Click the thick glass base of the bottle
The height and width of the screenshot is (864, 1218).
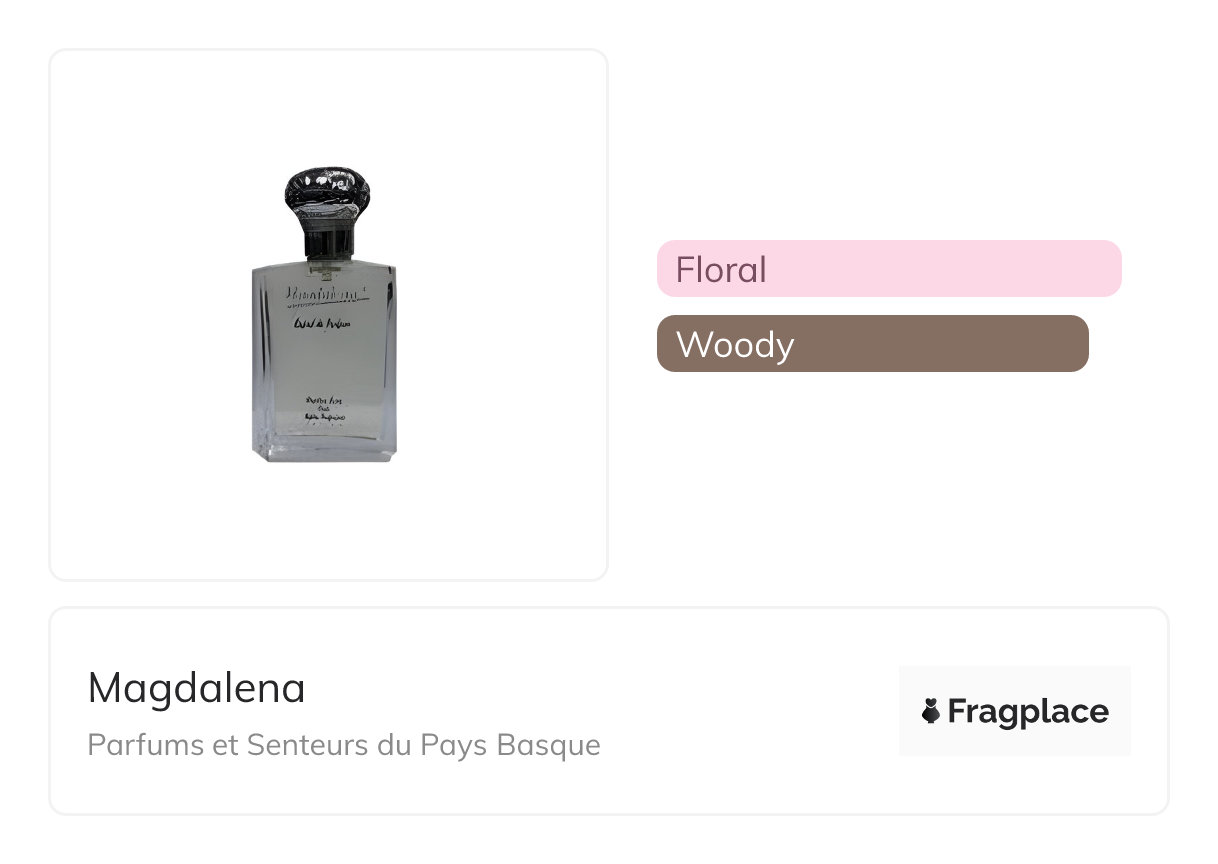pyautogui.click(x=324, y=450)
